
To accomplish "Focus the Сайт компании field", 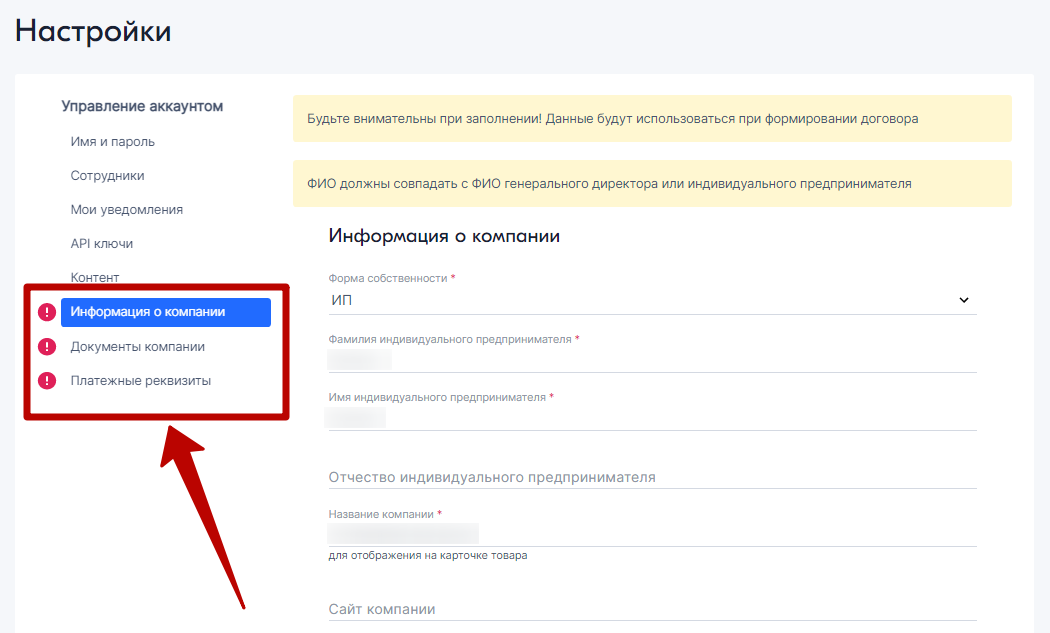I will tap(652, 609).
